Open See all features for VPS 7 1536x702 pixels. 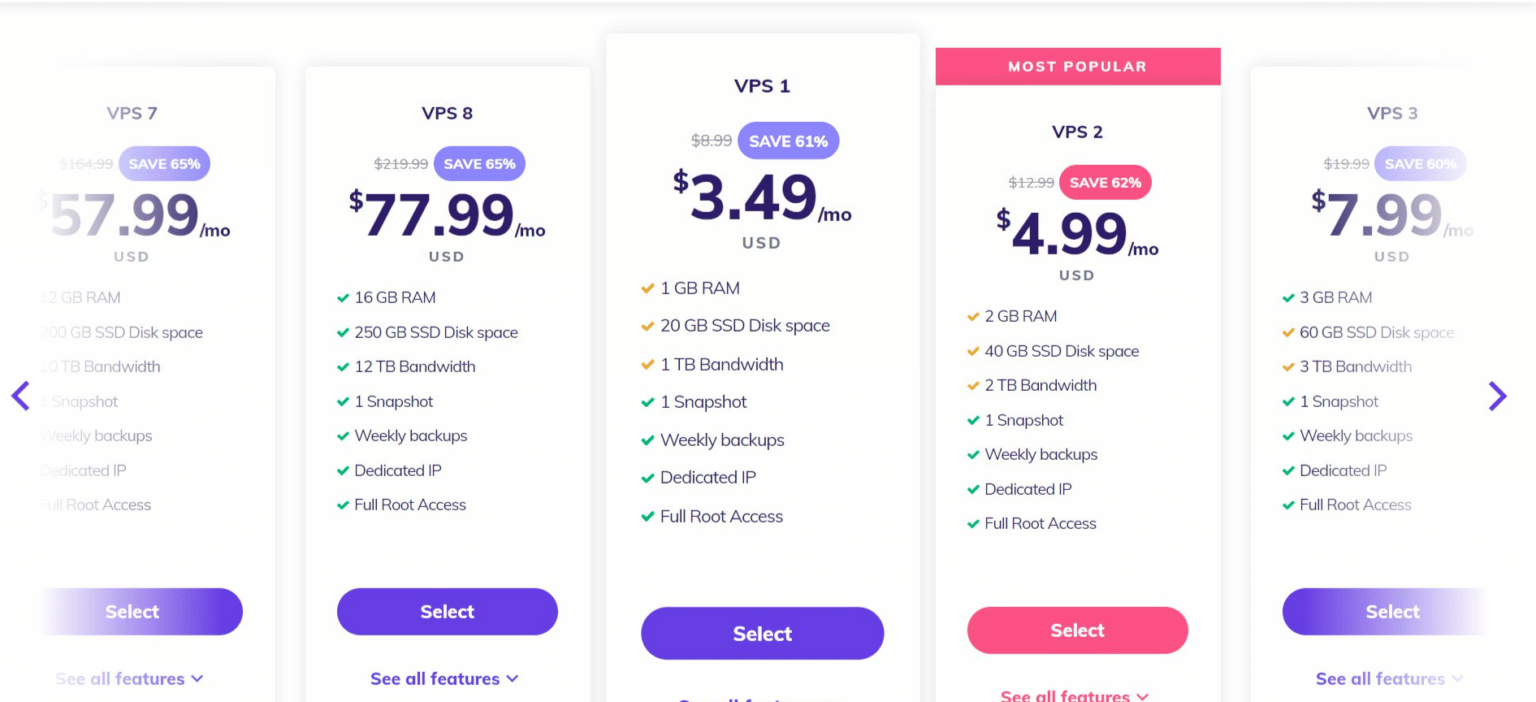129,678
